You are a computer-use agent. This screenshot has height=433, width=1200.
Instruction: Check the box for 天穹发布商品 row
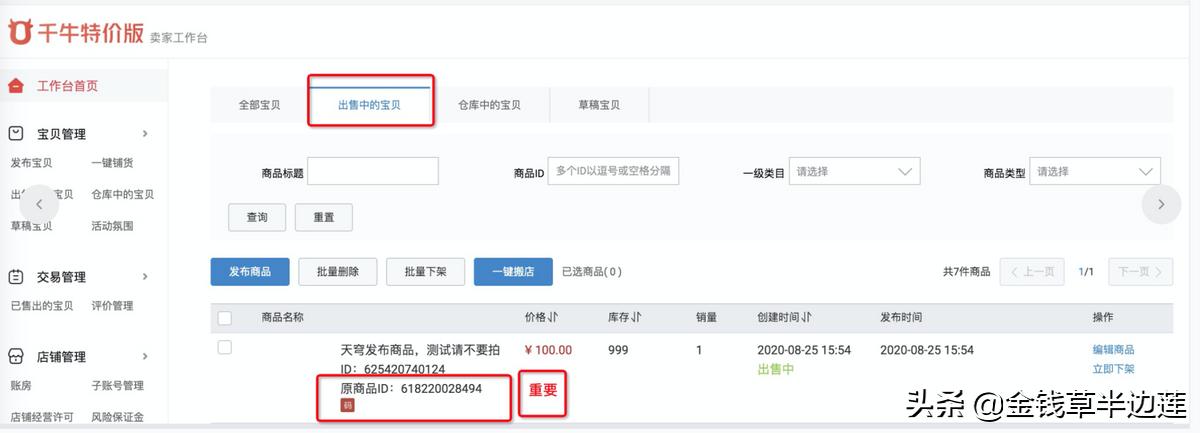225,347
